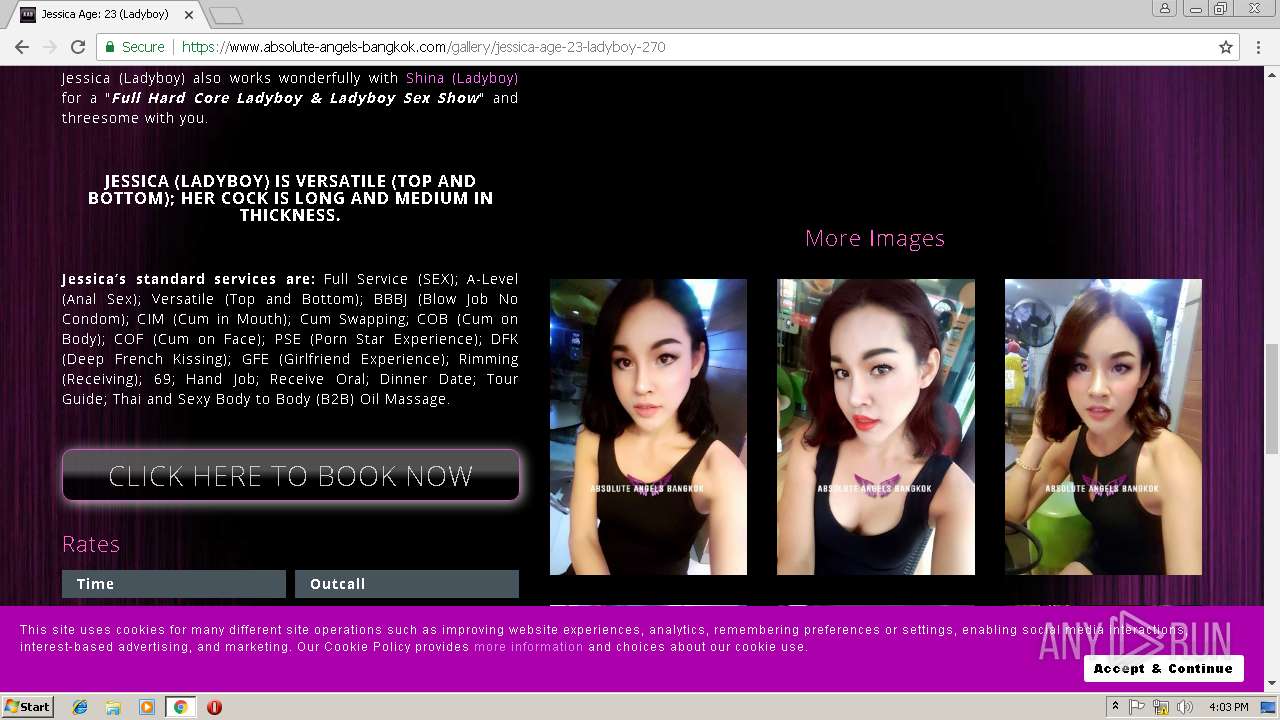Accept cookies with Accept & Continue

coord(1163,668)
